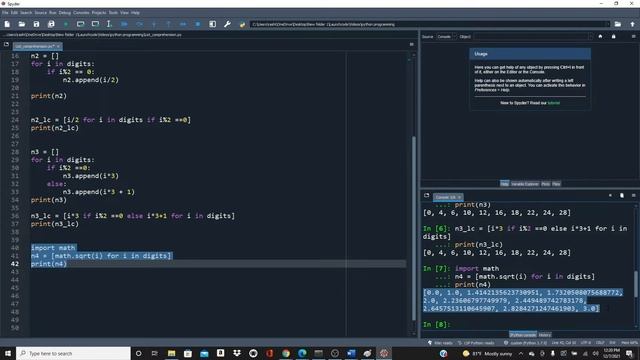Open the editor pane options menu
This screenshot has width=640, height=360.
coord(411,44)
